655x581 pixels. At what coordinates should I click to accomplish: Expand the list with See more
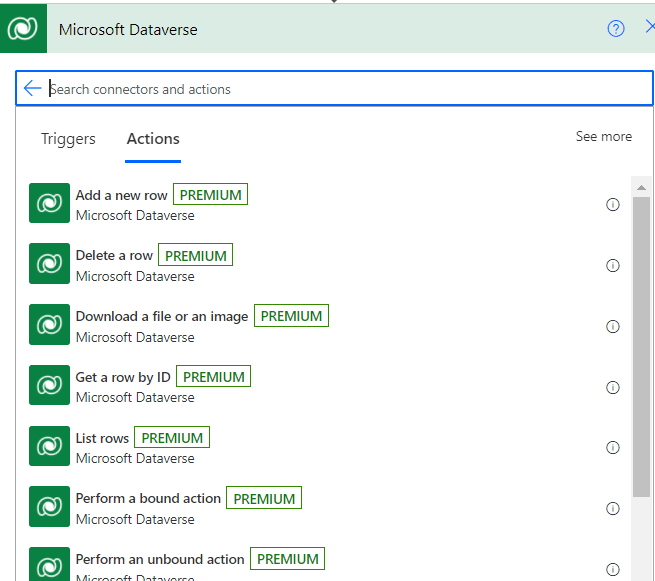point(603,136)
